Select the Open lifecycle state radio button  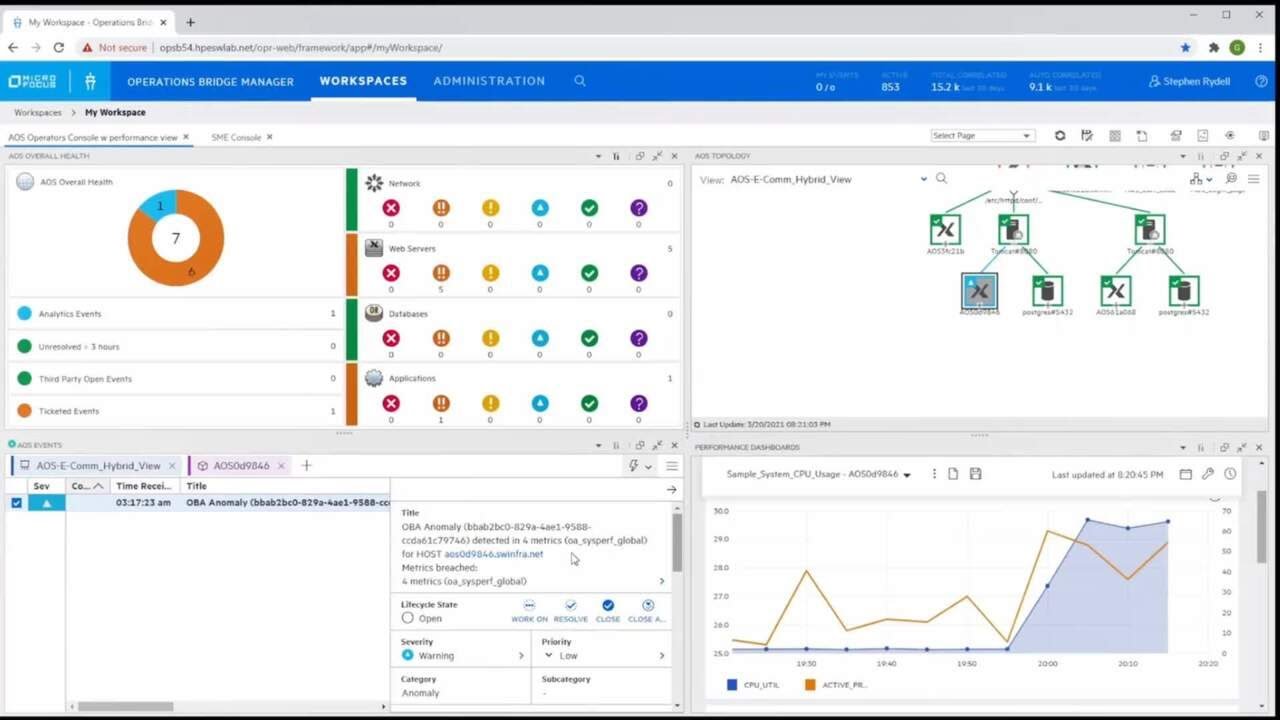pos(407,618)
